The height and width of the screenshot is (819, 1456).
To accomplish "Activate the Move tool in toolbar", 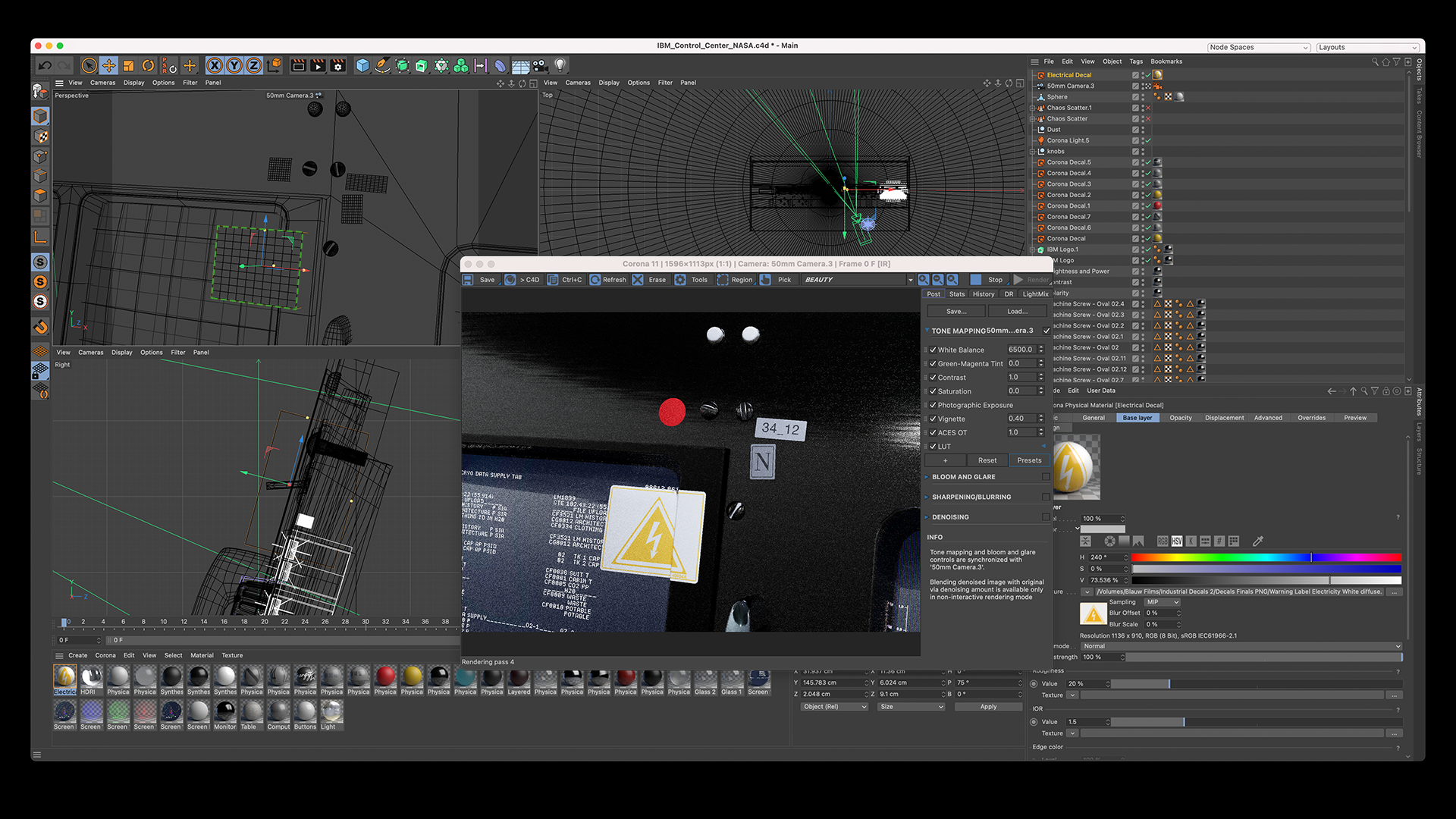I will (109, 66).
